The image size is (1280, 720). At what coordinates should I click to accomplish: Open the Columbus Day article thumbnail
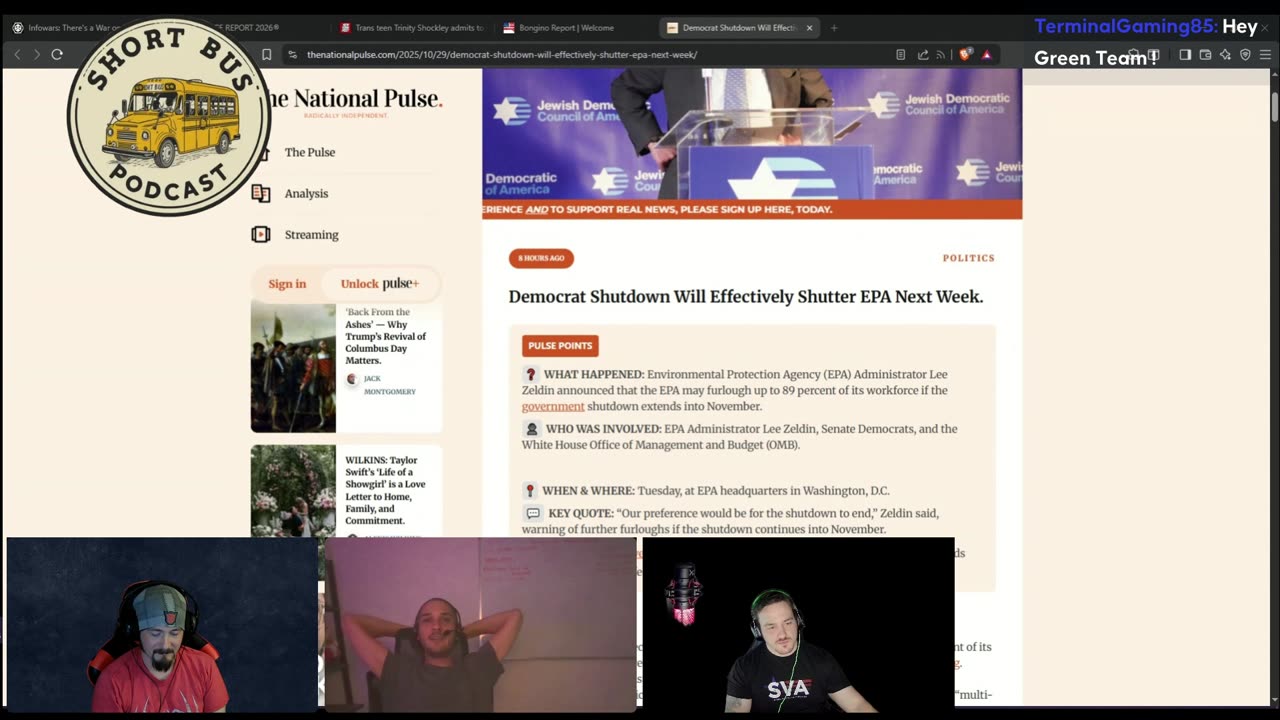tap(293, 367)
